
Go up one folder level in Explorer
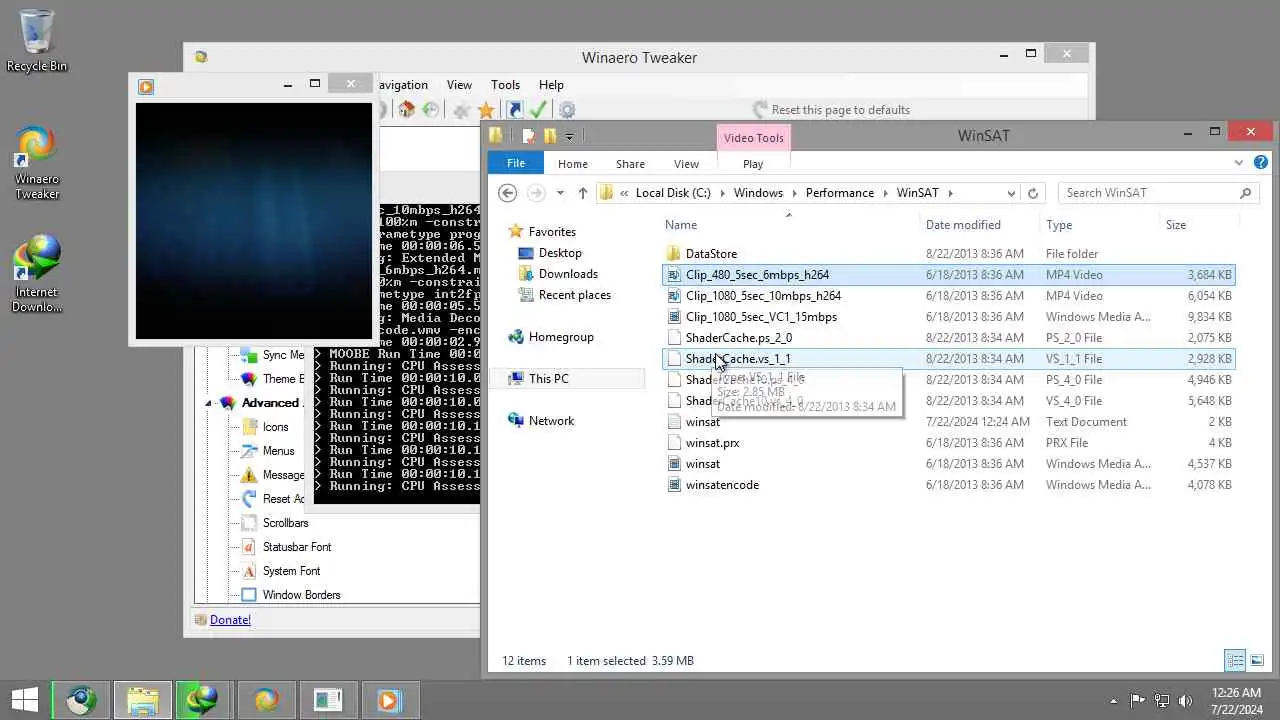[583, 193]
